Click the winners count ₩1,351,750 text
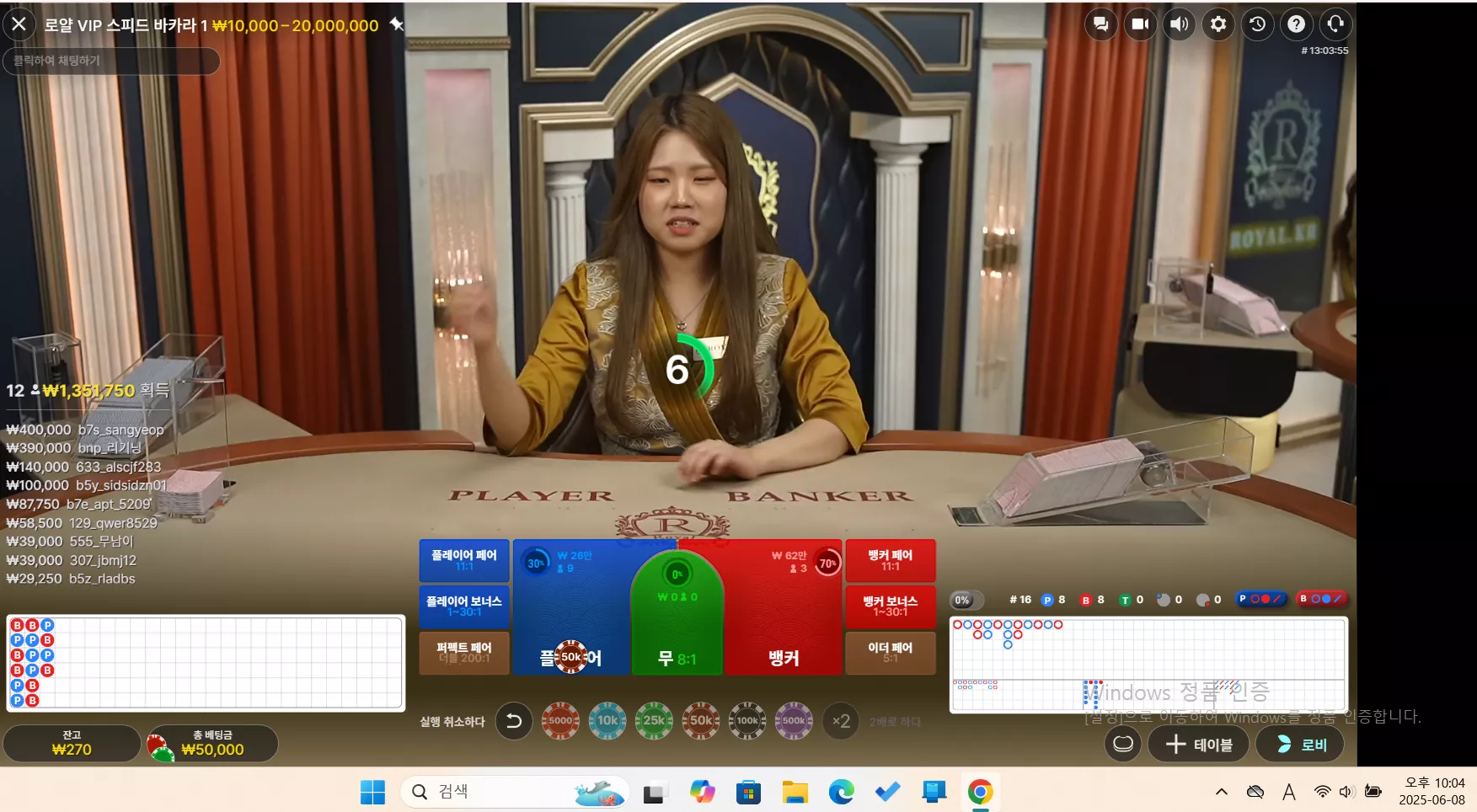This screenshot has height=812, width=1477. pyautogui.click(x=88, y=391)
